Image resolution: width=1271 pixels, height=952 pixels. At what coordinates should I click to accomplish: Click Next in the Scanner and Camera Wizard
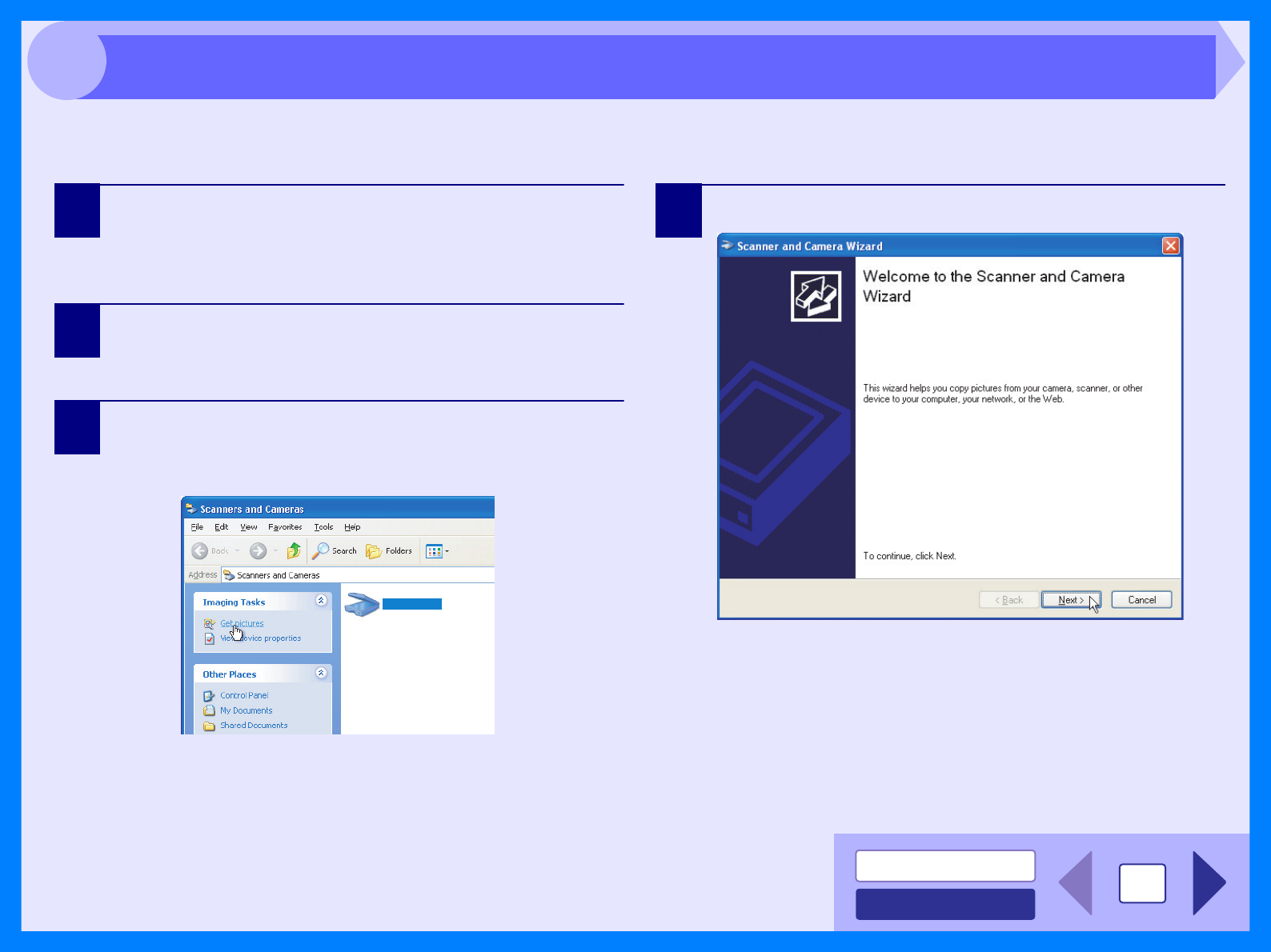1071,600
